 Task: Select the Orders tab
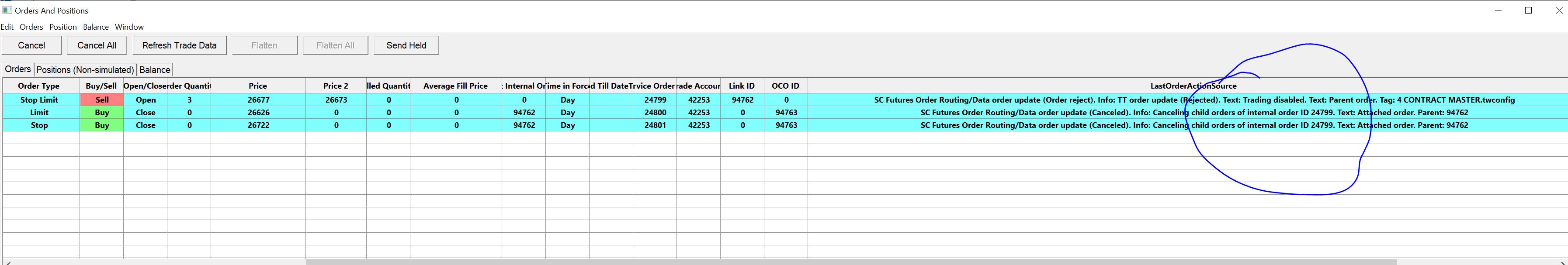pyautogui.click(x=17, y=69)
